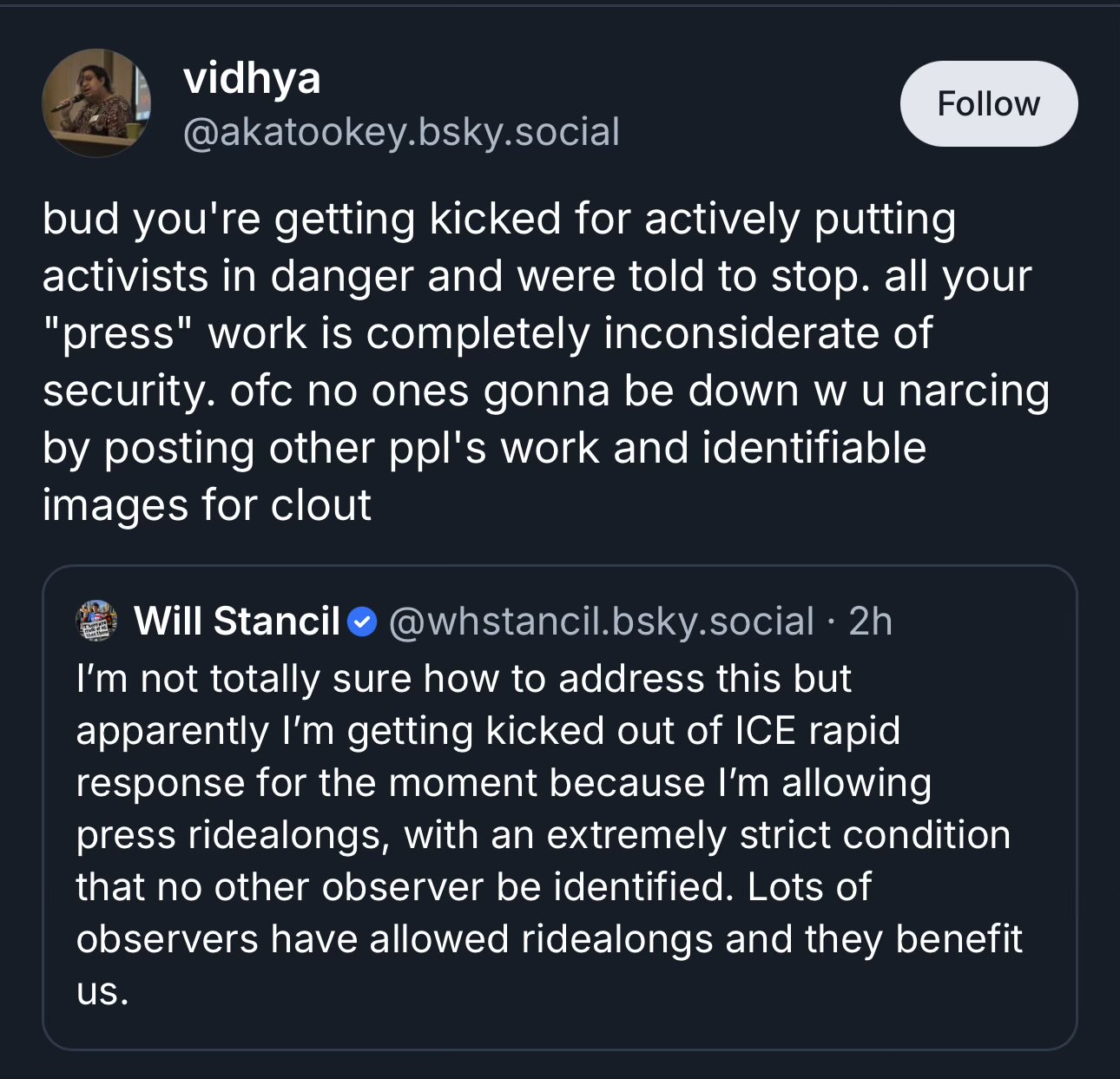Click the line "I'm not totally sure how"
This screenshot has height=1079, width=1120.
coord(464,679)
